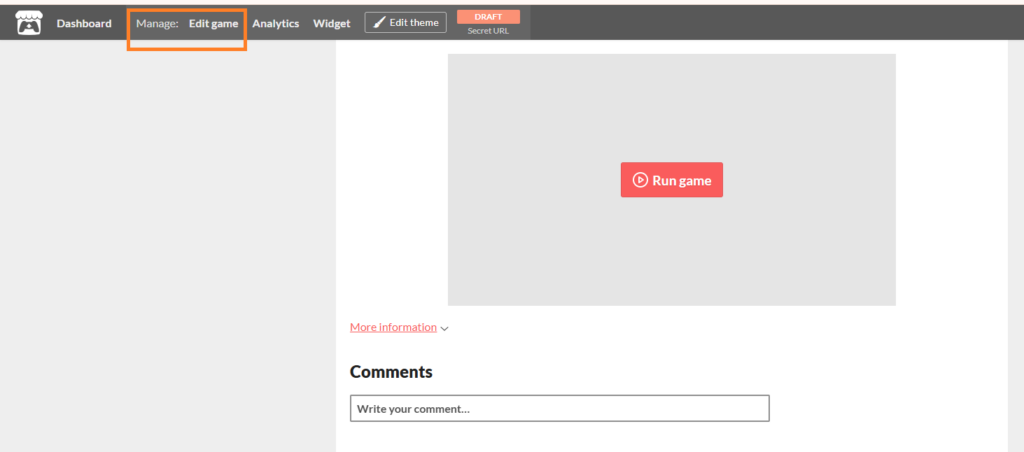Open the Secret URL link
The image size is (1024, 452).
[x=488, y=31]
